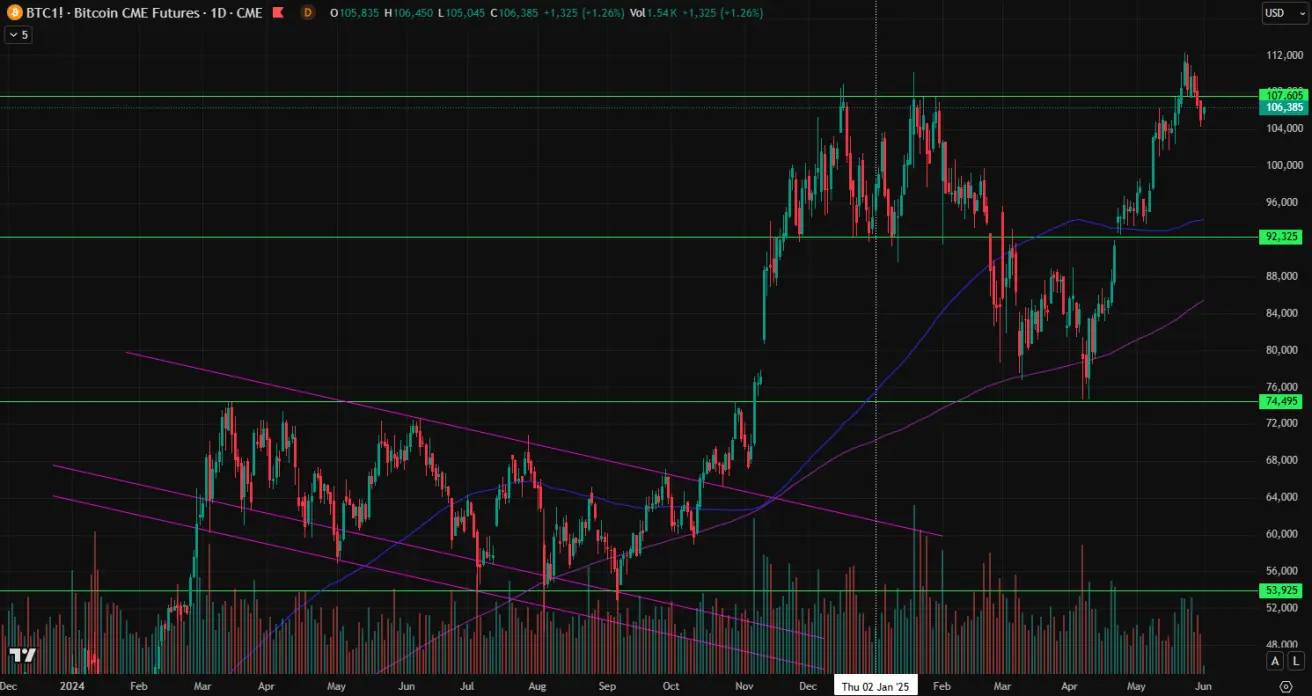This screenshot has width=1312, height=696.
Task: Click the 100,000 price axis label
Action: point(1283,165)
